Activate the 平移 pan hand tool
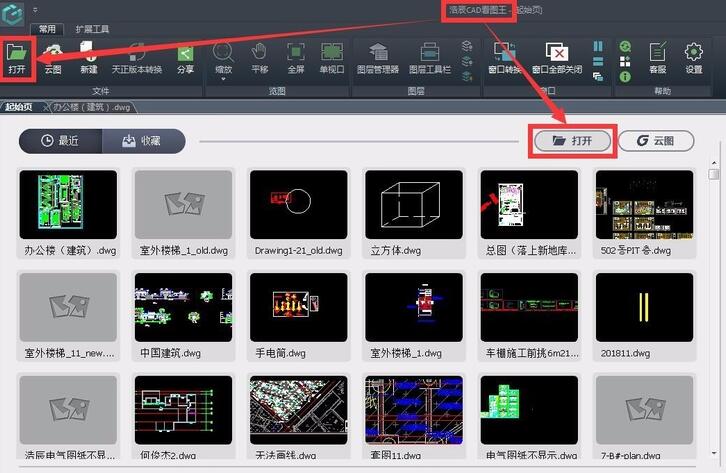Viewport: 726px width, 473px height. coord(259,59)
